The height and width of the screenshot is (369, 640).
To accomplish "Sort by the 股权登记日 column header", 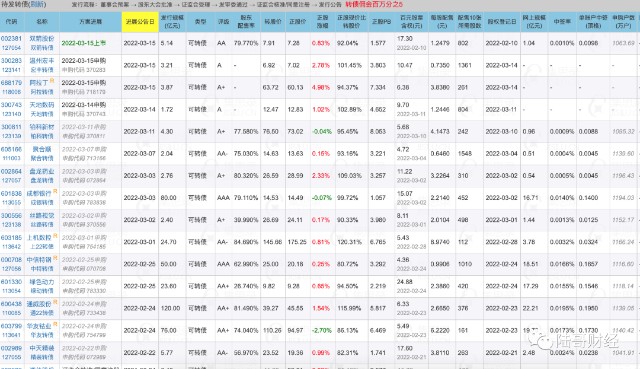I will pyautogui.click(x=502, y=22).
